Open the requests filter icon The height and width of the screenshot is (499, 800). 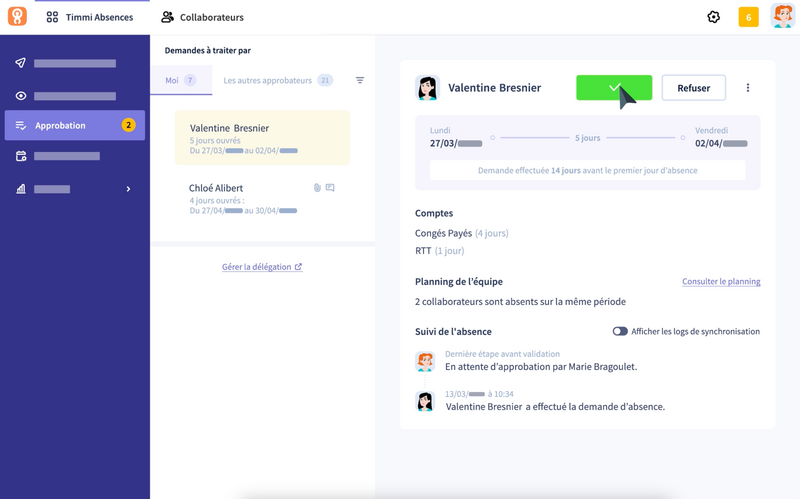pos(360,80)
